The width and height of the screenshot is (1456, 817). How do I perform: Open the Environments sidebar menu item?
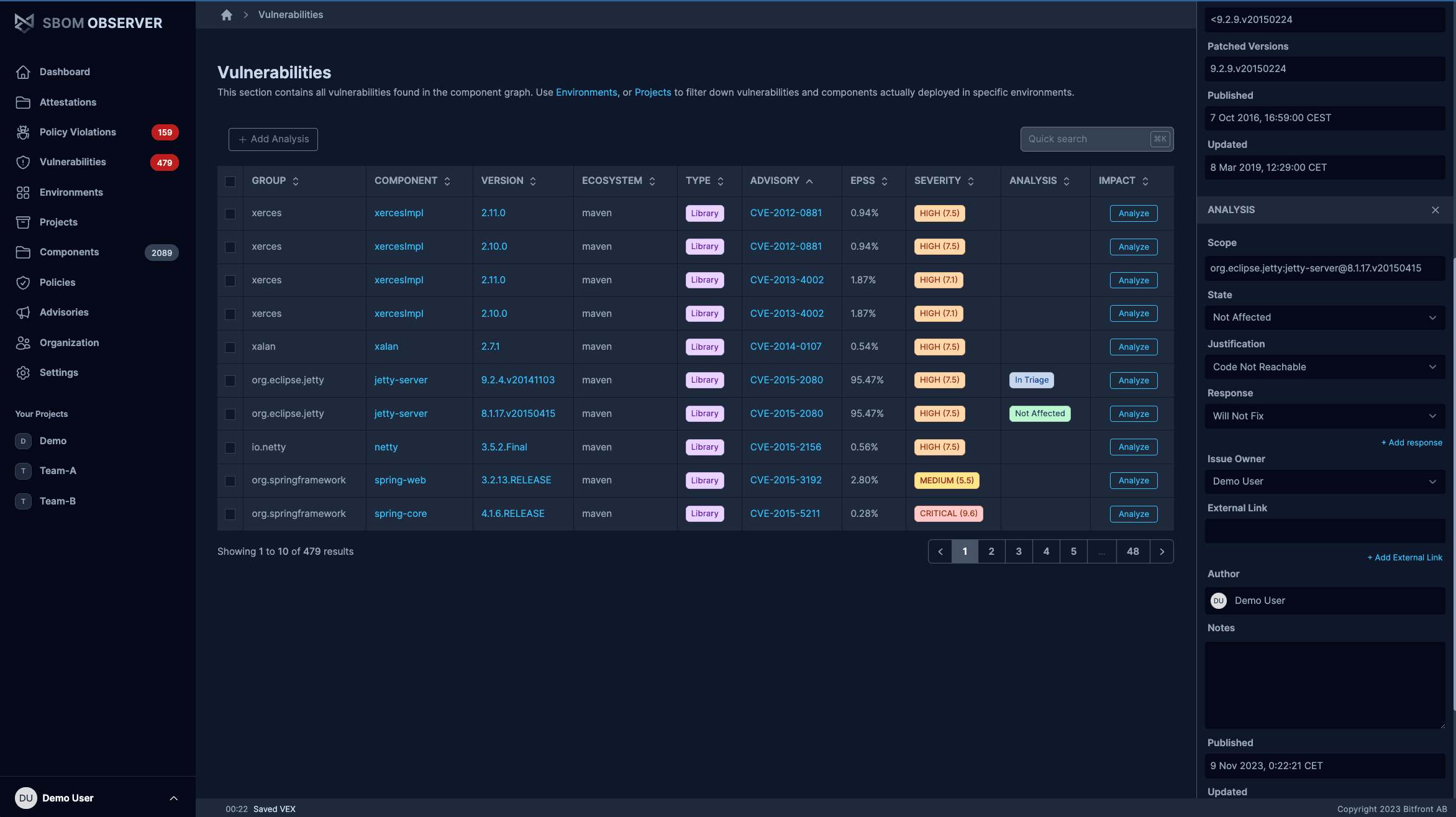[x=71, y=193]
